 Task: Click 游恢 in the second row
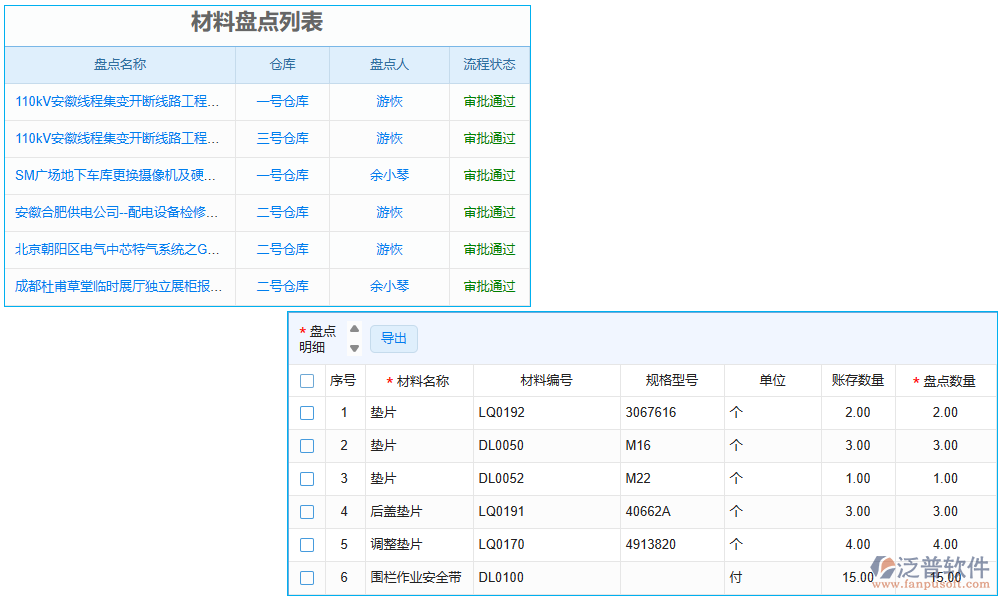[388, 138]
